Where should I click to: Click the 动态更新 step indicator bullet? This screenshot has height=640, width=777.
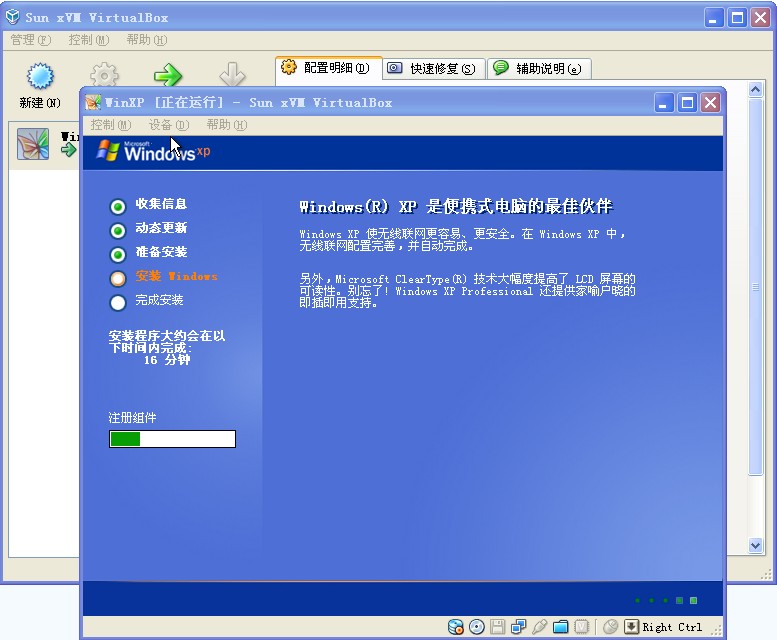coord(118,230)
